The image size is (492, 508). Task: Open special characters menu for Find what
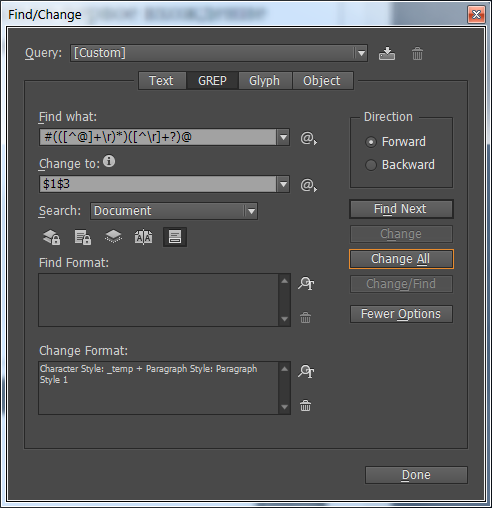pyautogui.click(x=308, y=138)
